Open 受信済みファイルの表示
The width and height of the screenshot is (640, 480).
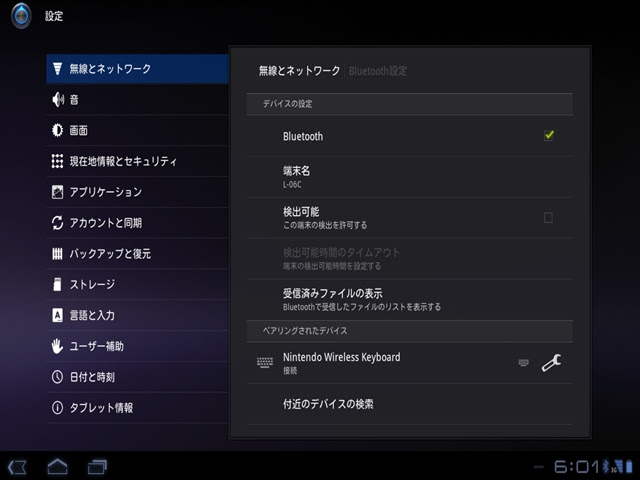[x=410, y=300]
